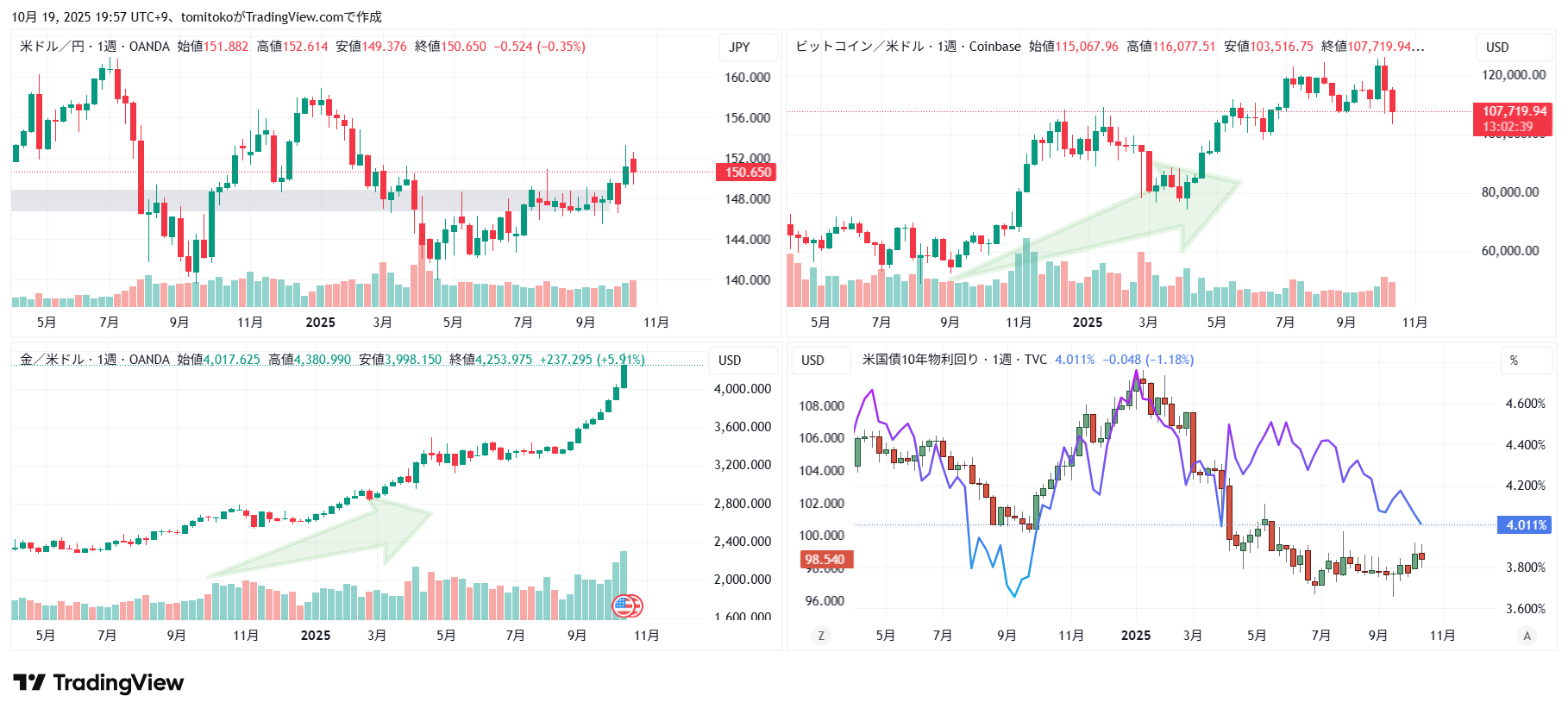Toggle auto-scale with the A button
This screenshot has width=1568, height=715.
click(x=1527, y=636)
